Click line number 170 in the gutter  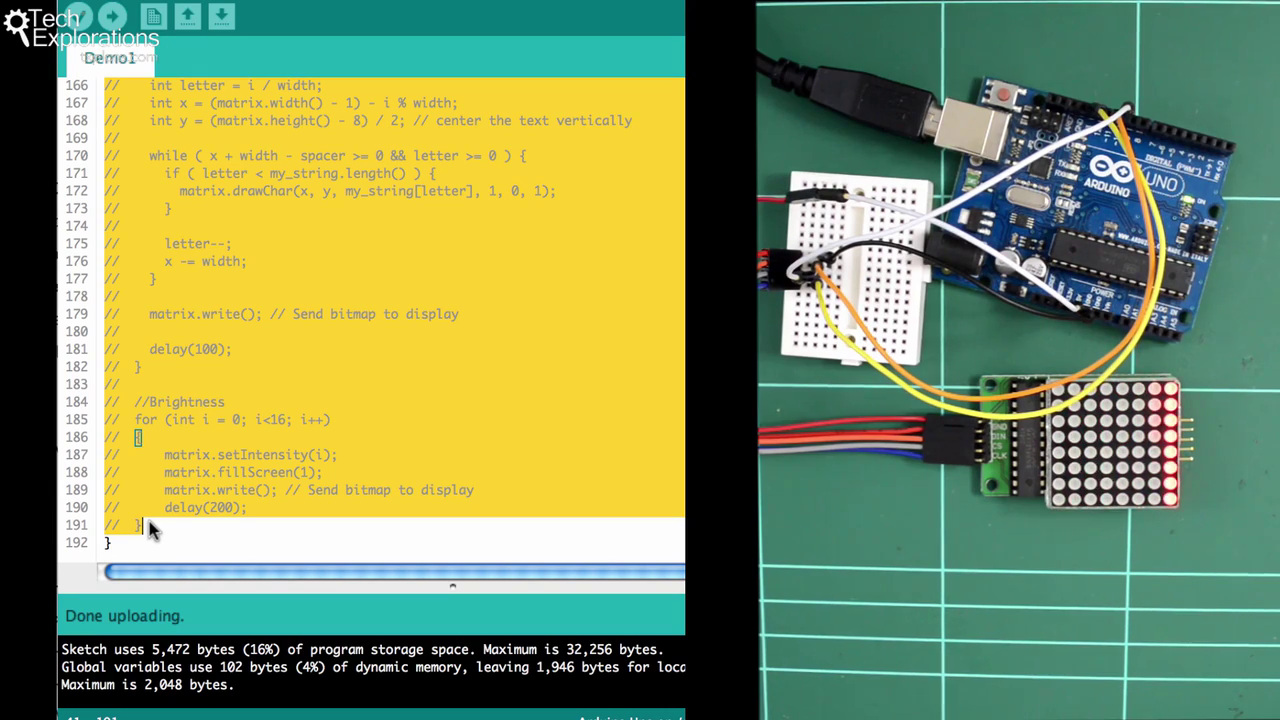(76, 155)
